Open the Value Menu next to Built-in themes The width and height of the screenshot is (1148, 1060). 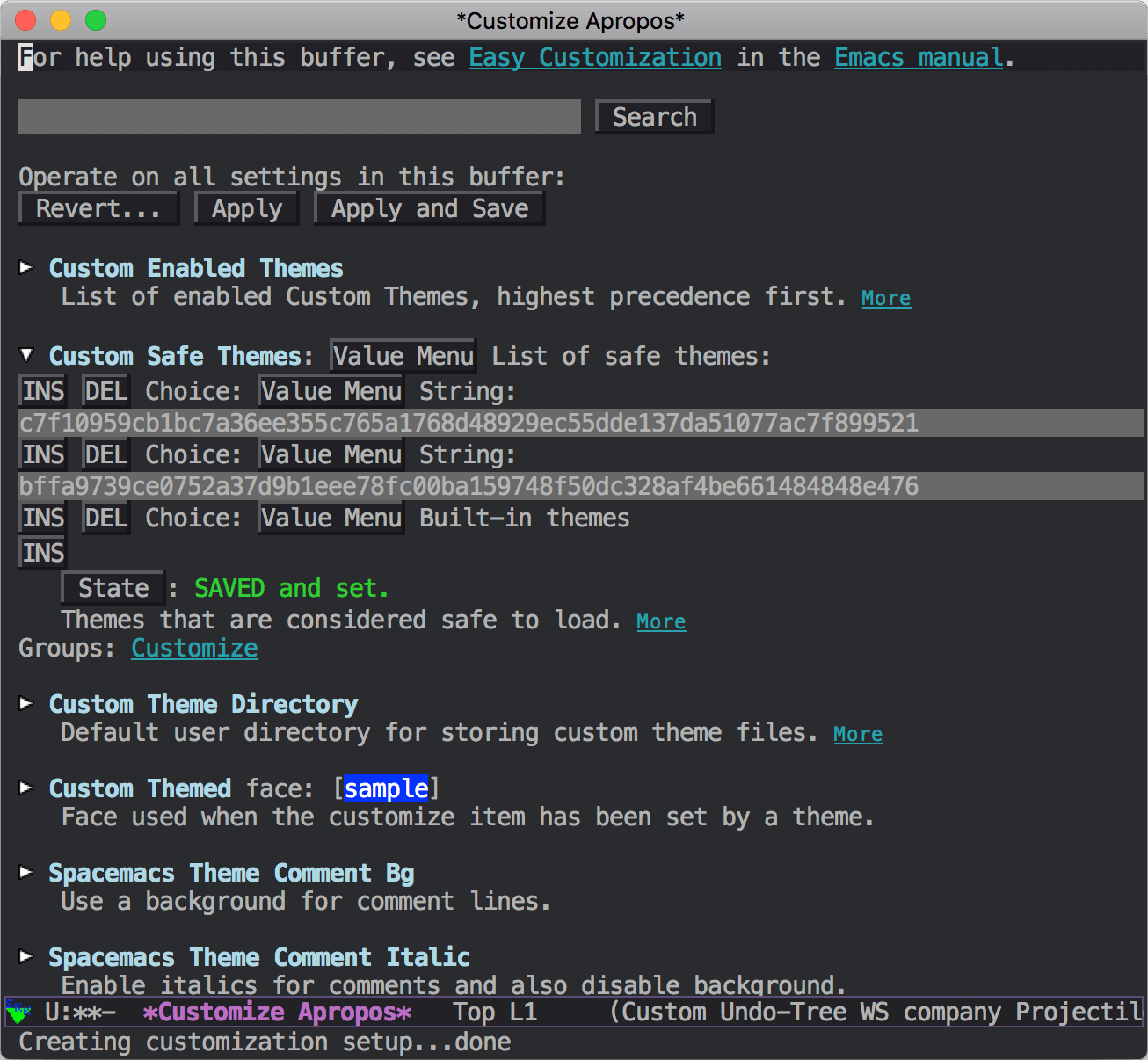pos(331,518)
